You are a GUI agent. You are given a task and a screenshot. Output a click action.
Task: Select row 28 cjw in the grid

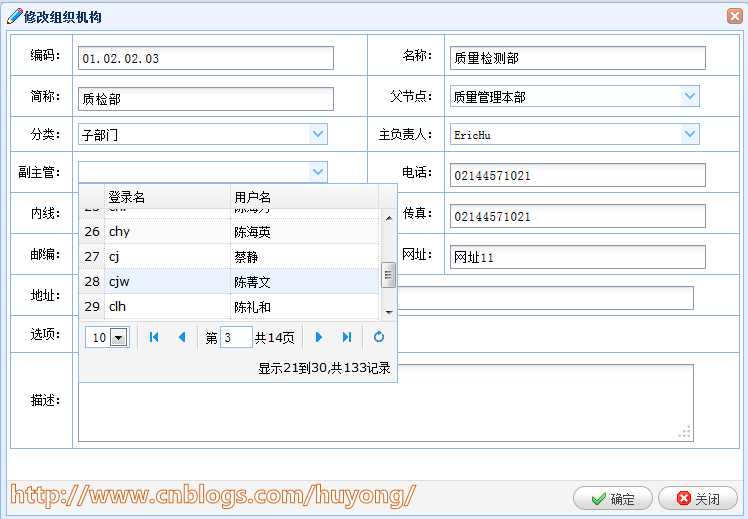click(229, 281)
